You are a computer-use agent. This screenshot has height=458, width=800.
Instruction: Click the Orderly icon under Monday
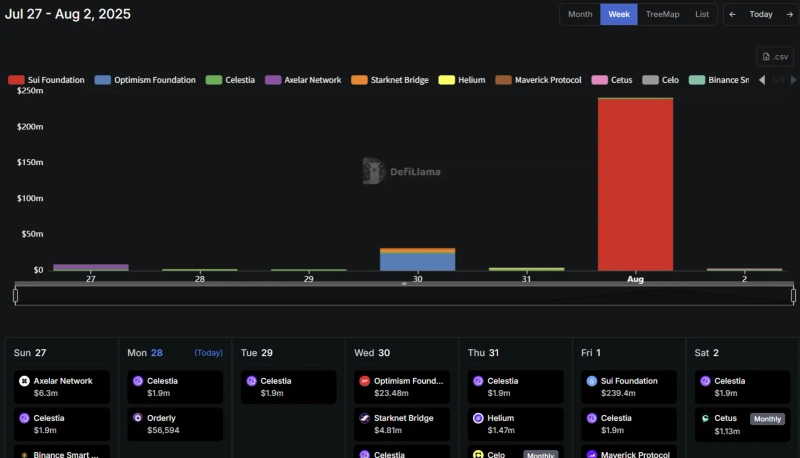click(137, 418)
